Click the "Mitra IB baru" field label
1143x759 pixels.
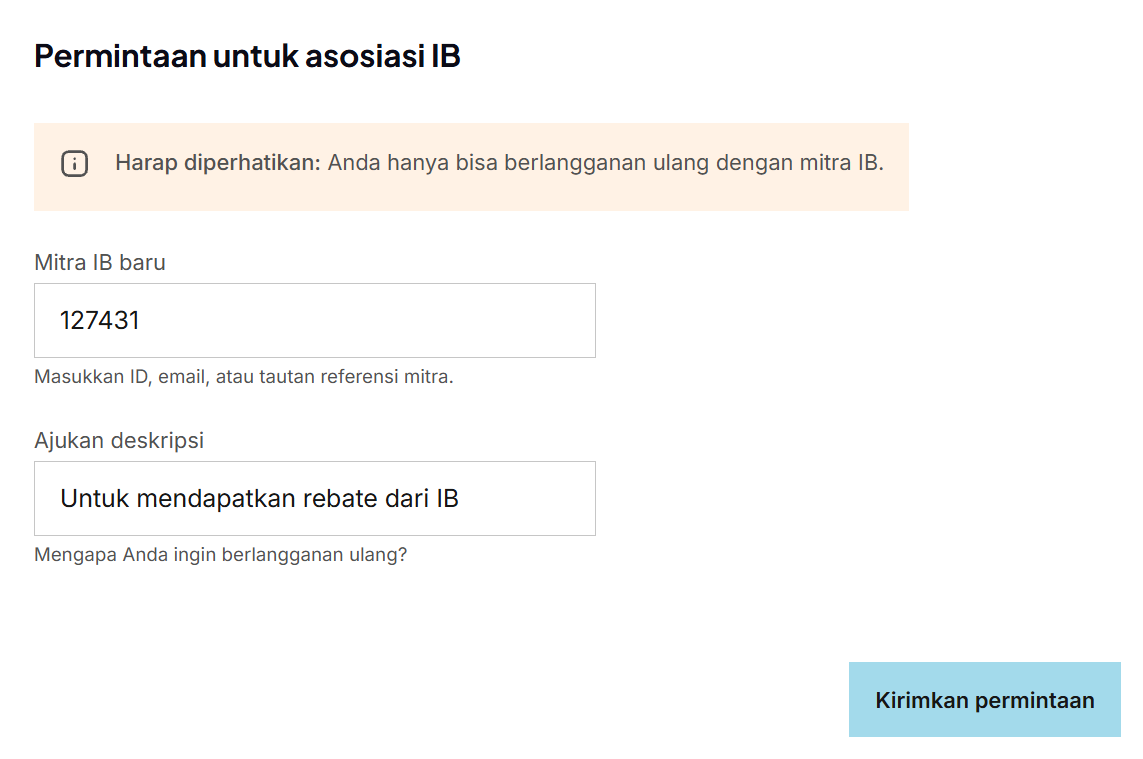[x=100, y=263]
